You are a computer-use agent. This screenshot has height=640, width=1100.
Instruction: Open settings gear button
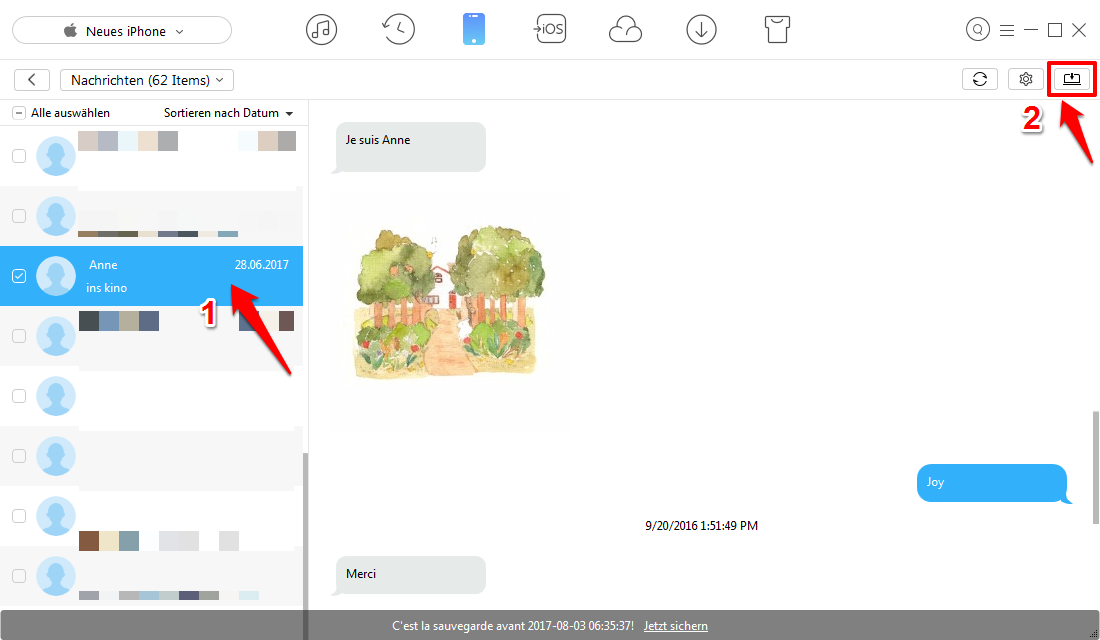point(1026,79)
